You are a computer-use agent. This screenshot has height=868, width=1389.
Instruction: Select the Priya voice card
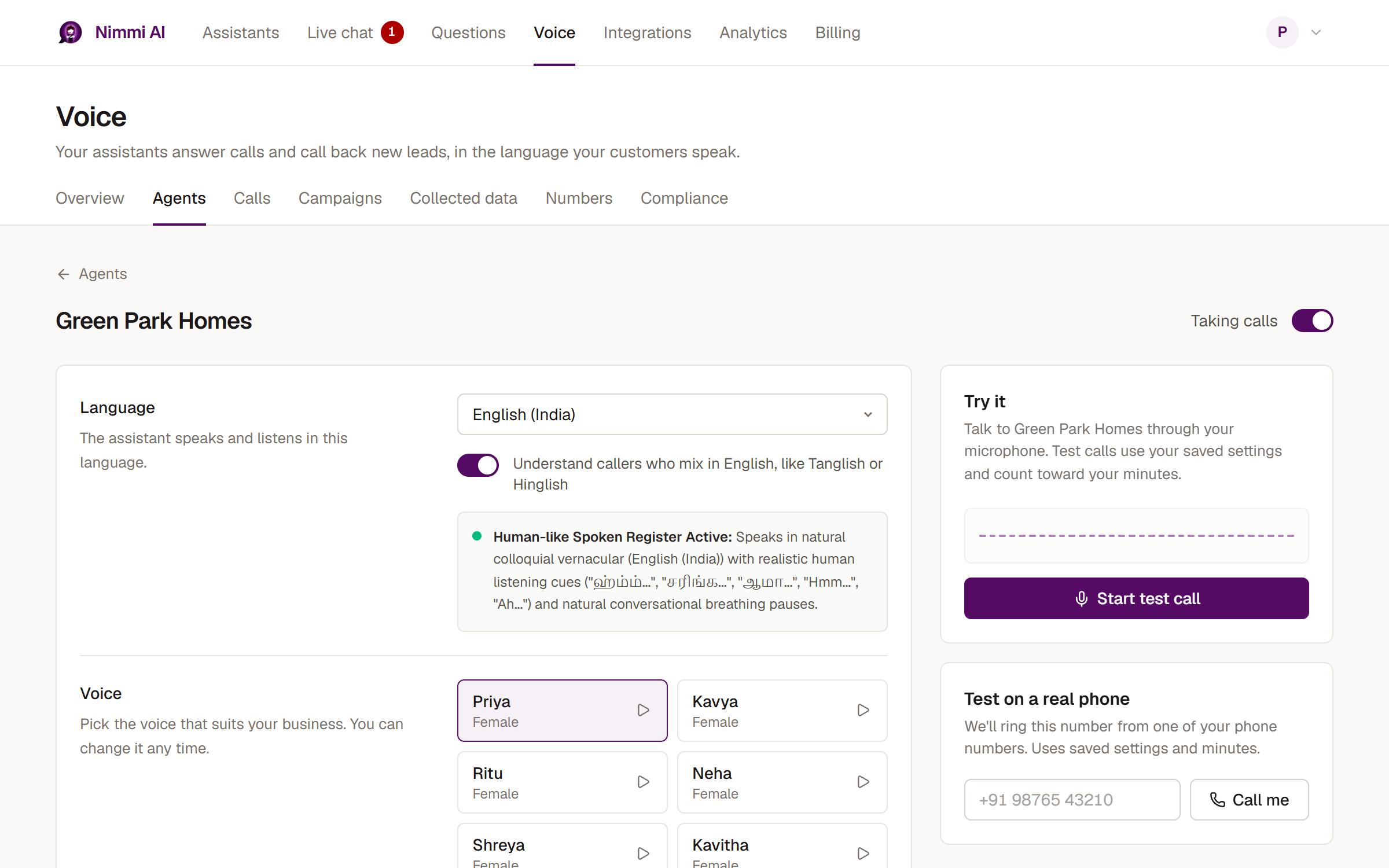point(562,711)
